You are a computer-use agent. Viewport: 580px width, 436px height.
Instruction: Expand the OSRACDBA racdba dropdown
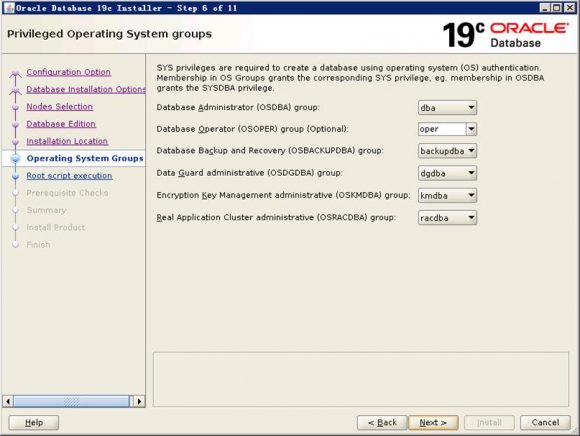click(x=447, y=218)
